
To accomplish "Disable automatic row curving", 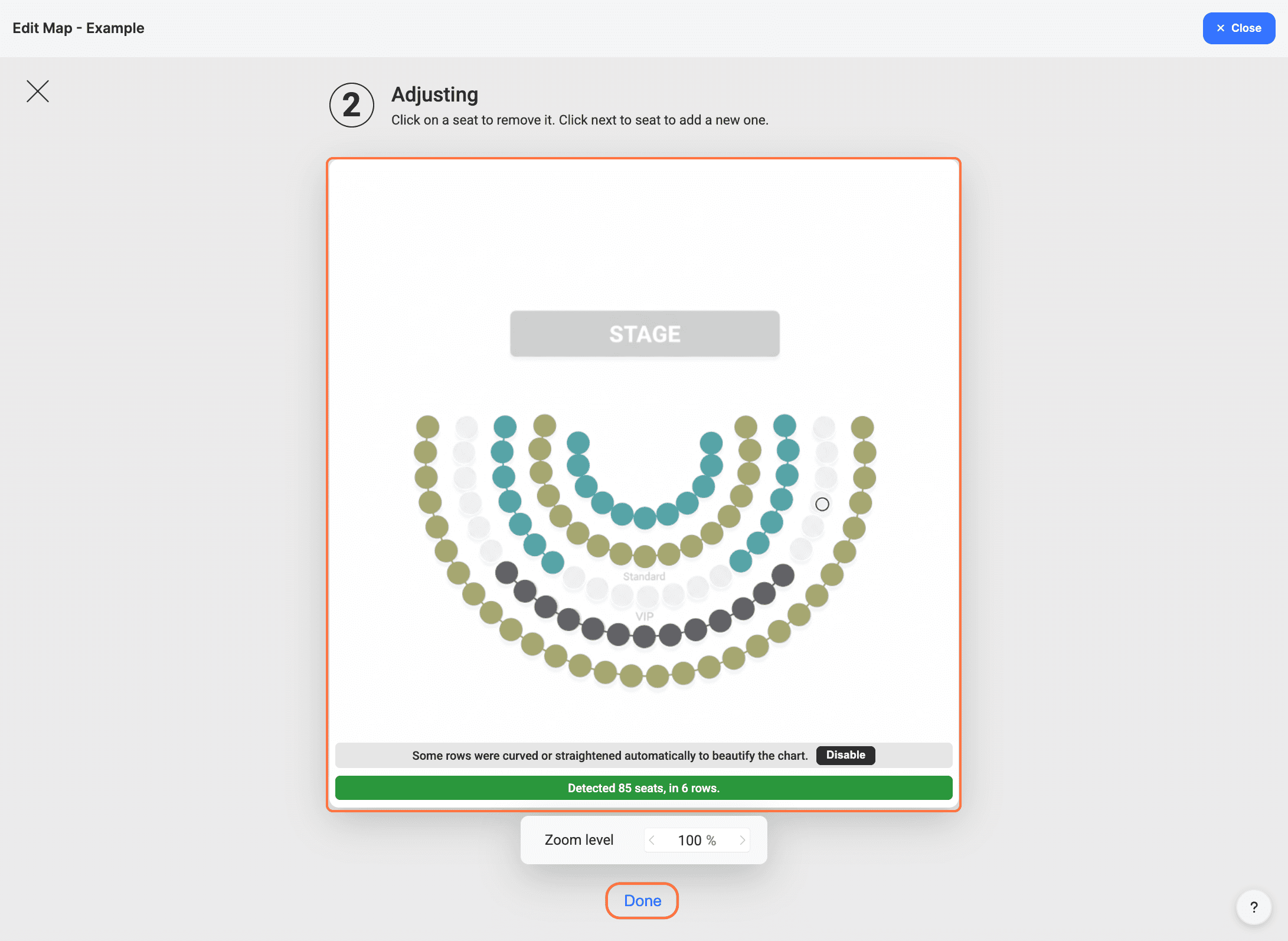I will coord(845,755).
